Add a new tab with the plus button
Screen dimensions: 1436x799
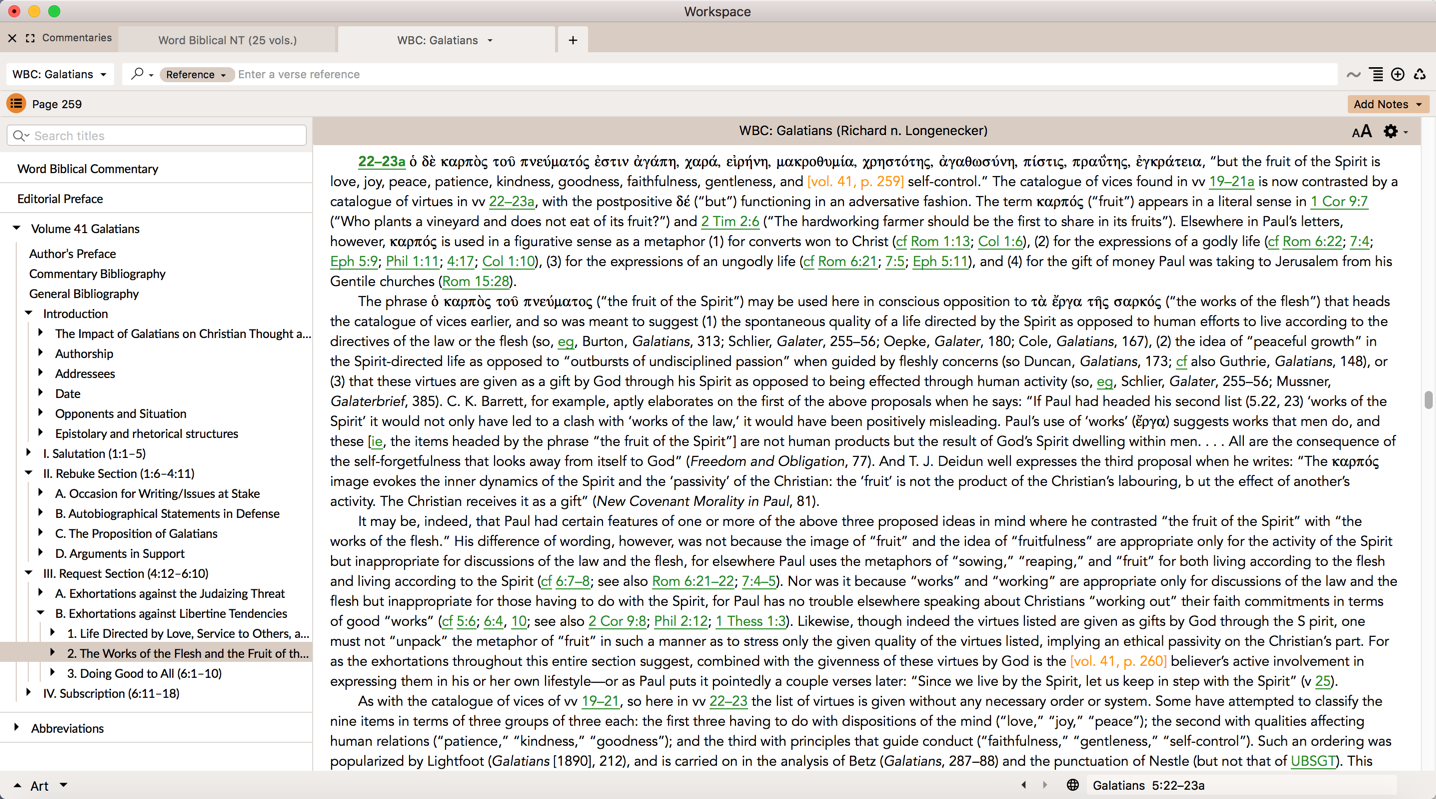(x=573, y=40)
